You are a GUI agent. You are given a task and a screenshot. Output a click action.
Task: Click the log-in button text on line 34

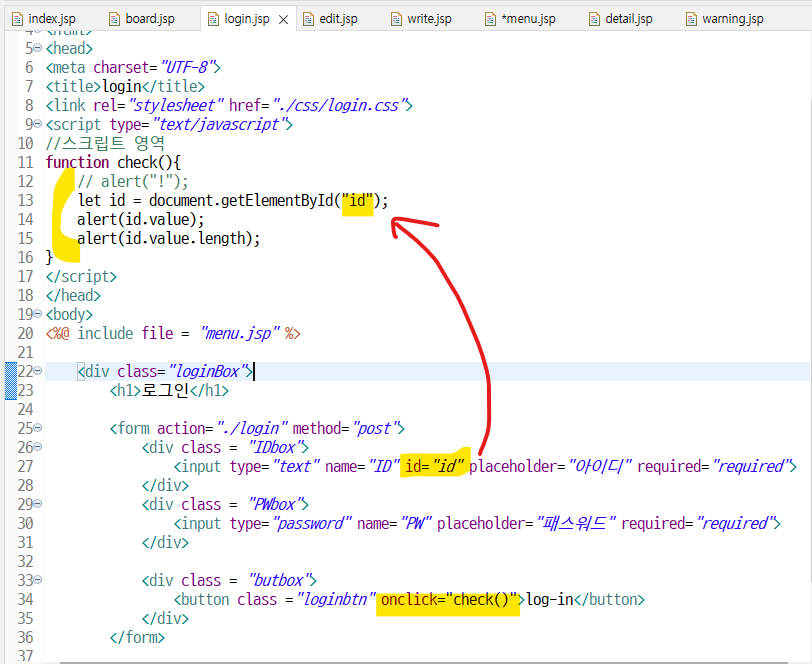550,600
